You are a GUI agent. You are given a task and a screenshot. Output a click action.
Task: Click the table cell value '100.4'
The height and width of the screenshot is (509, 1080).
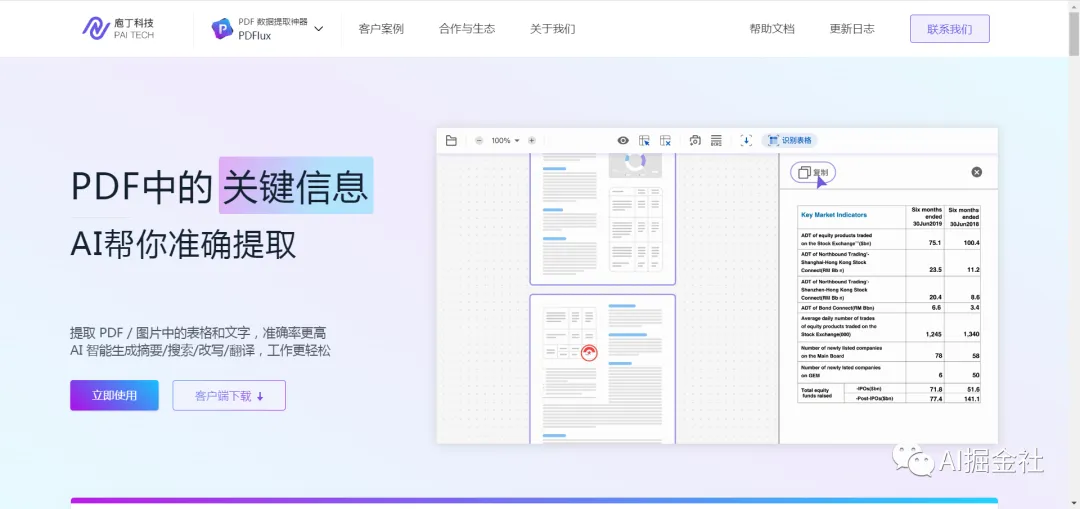click(x=972, y=242)
